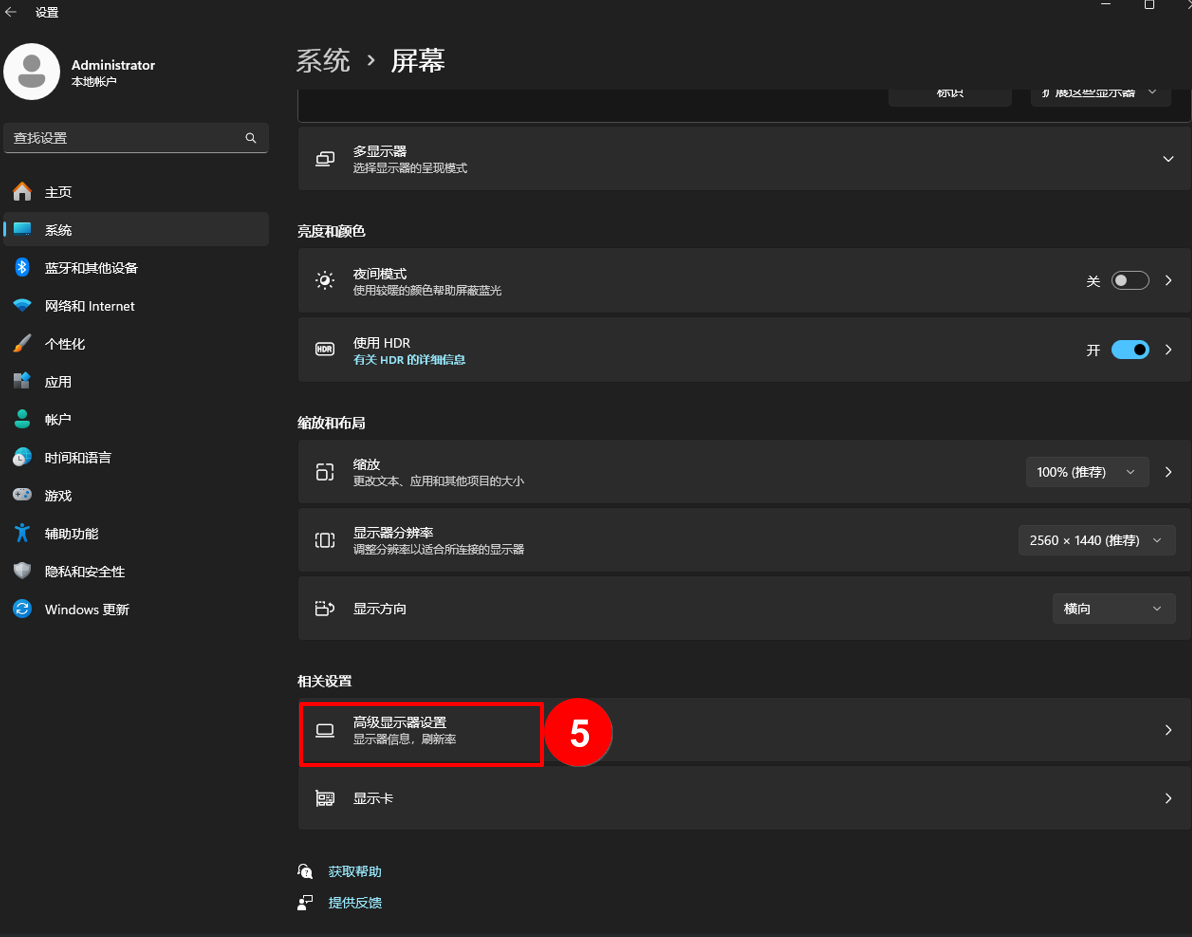Image resolution: width=1192 pixels, height=937 pixels.
Task: Select 网络和 Internet in sidebar
Action: (x=89, y=306)
